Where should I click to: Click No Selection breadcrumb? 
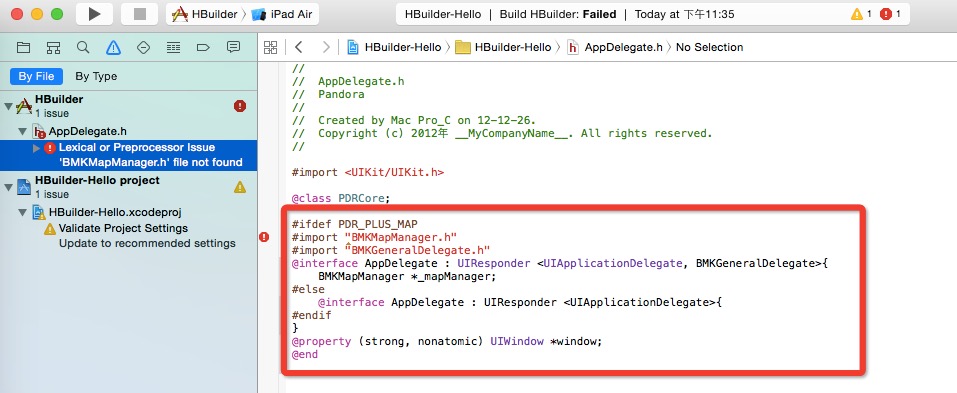709,47
